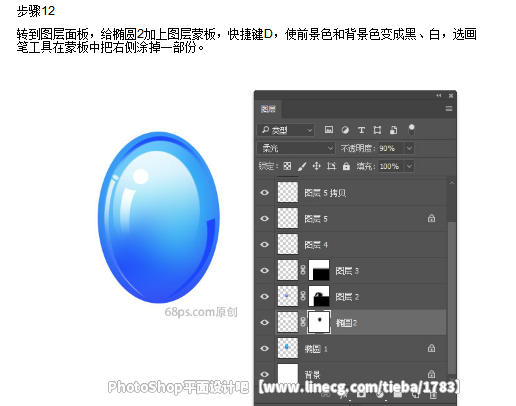This screenshot has height=406, width=516.
Task: Click the 图层 5 拷贝 layer thumbnail
Action: pyautogui.click(x=288, y=192)
